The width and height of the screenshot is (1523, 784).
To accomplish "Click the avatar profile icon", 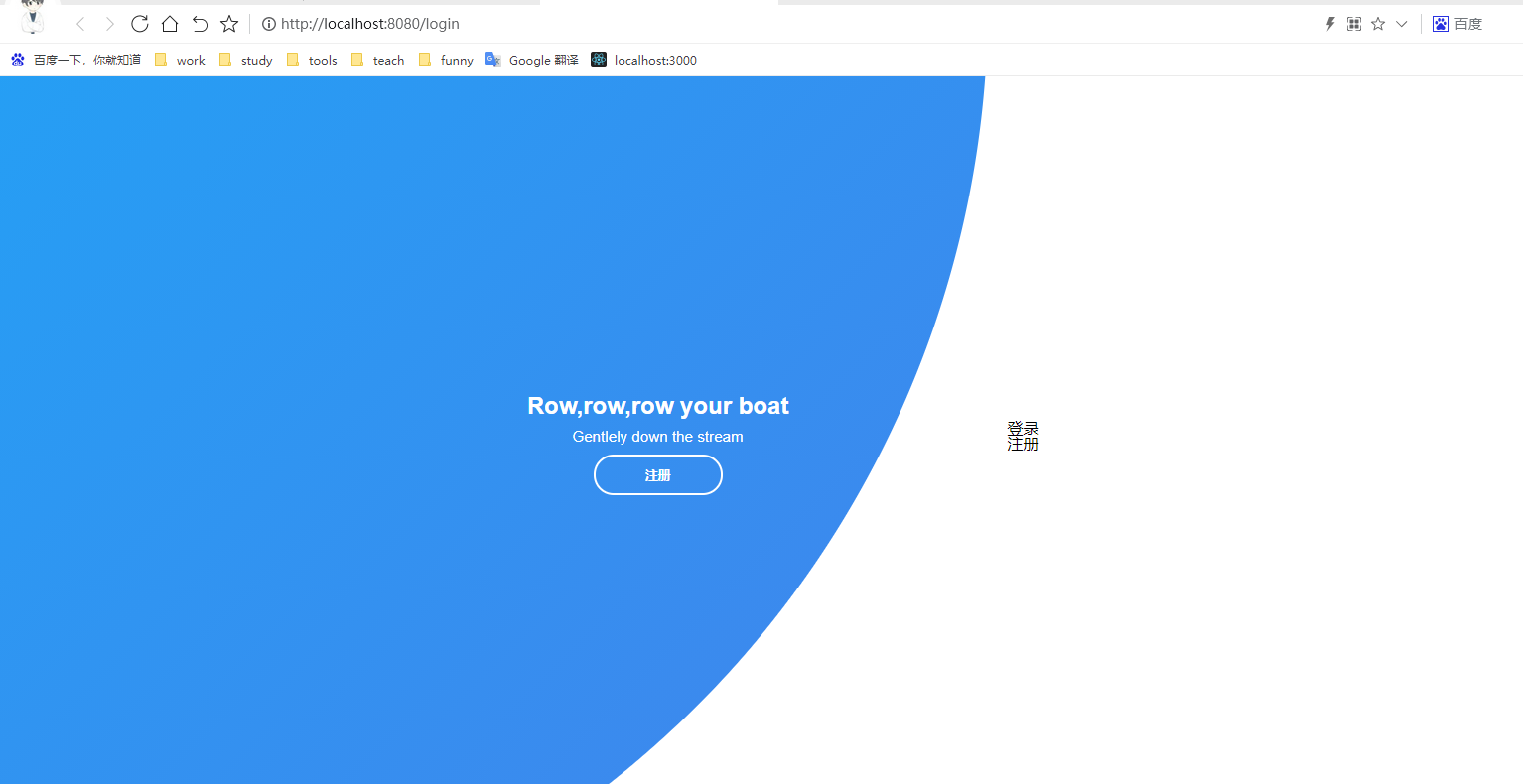I will point(33,17).
